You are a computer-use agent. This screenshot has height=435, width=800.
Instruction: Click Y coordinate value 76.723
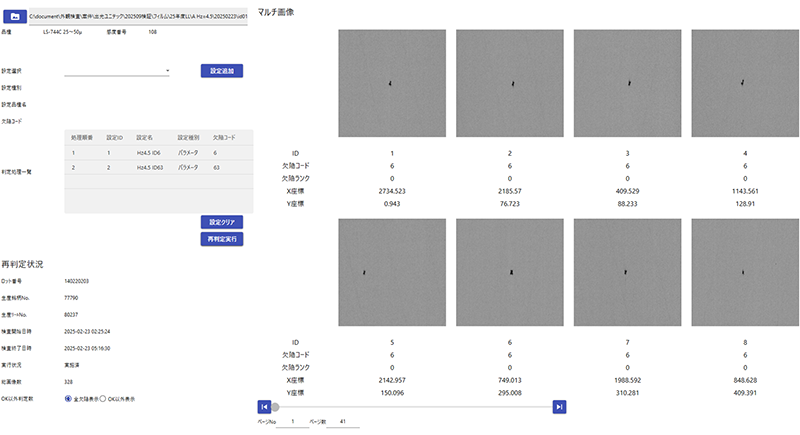(510, 204)
